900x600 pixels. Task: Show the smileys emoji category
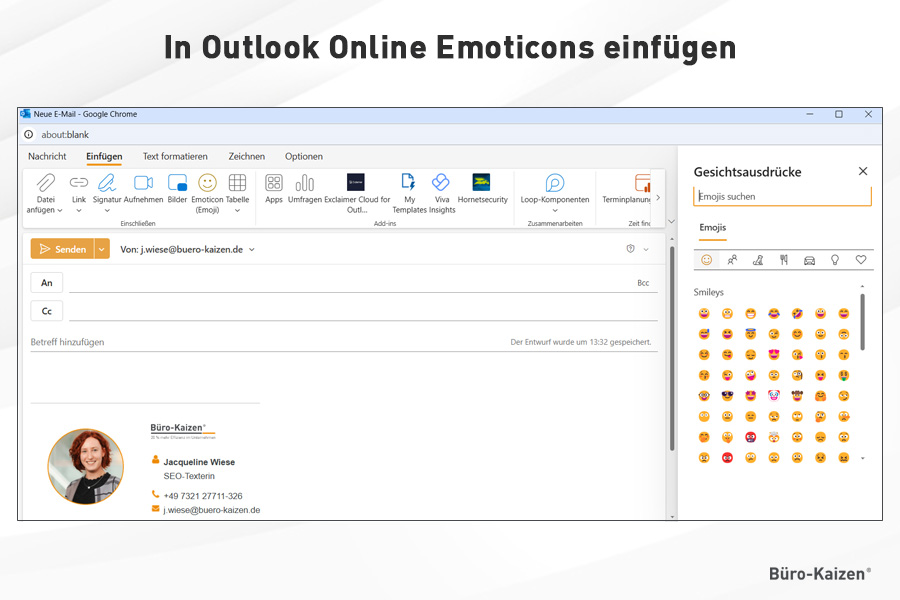point(707,260)
